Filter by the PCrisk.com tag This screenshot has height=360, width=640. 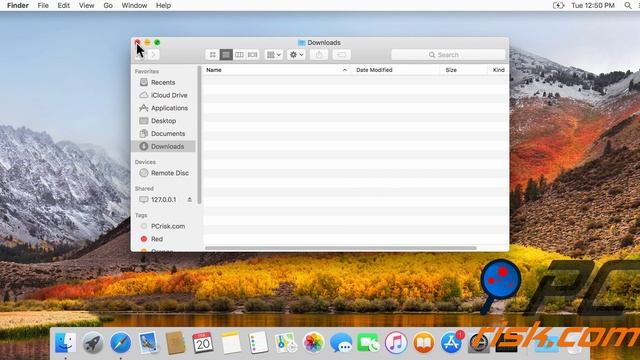point(163,226)
